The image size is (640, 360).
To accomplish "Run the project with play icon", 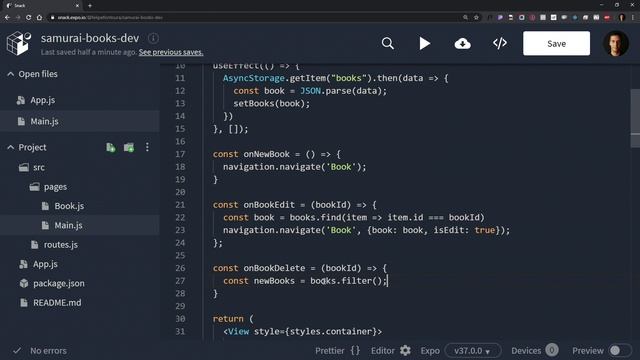I will click(x=424, y=43).
